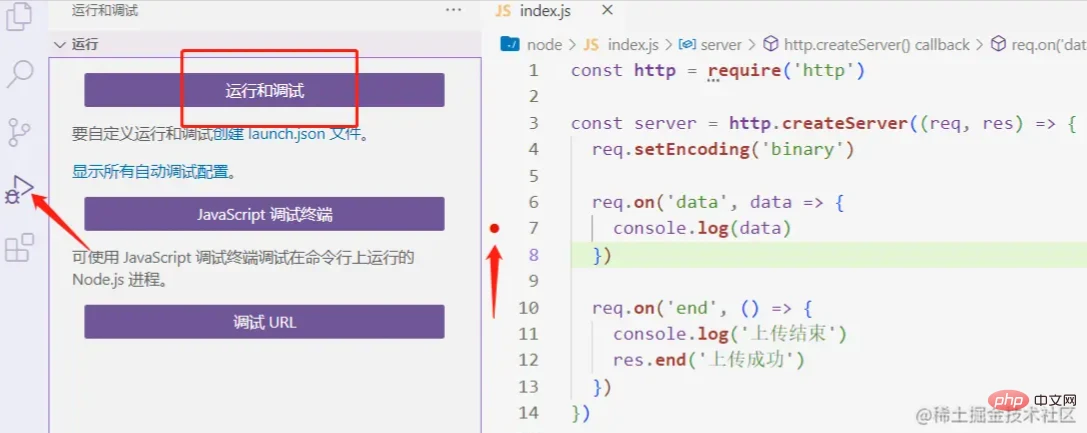Screen dimensions: 1087x433
Task: Open 显示所有自动调试配置 link
Action: tap(150, 172)
